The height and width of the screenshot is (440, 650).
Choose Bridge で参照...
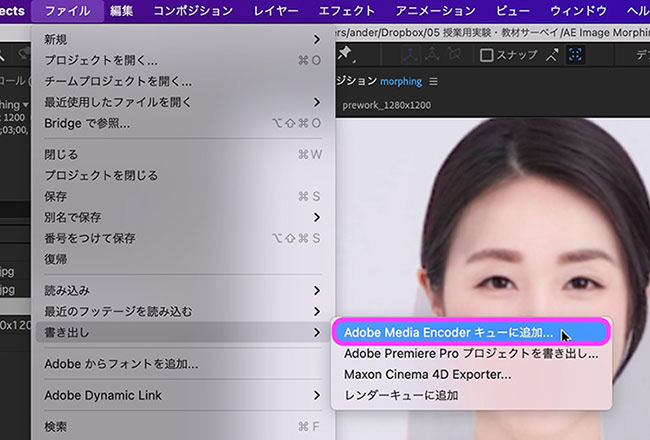183,123
